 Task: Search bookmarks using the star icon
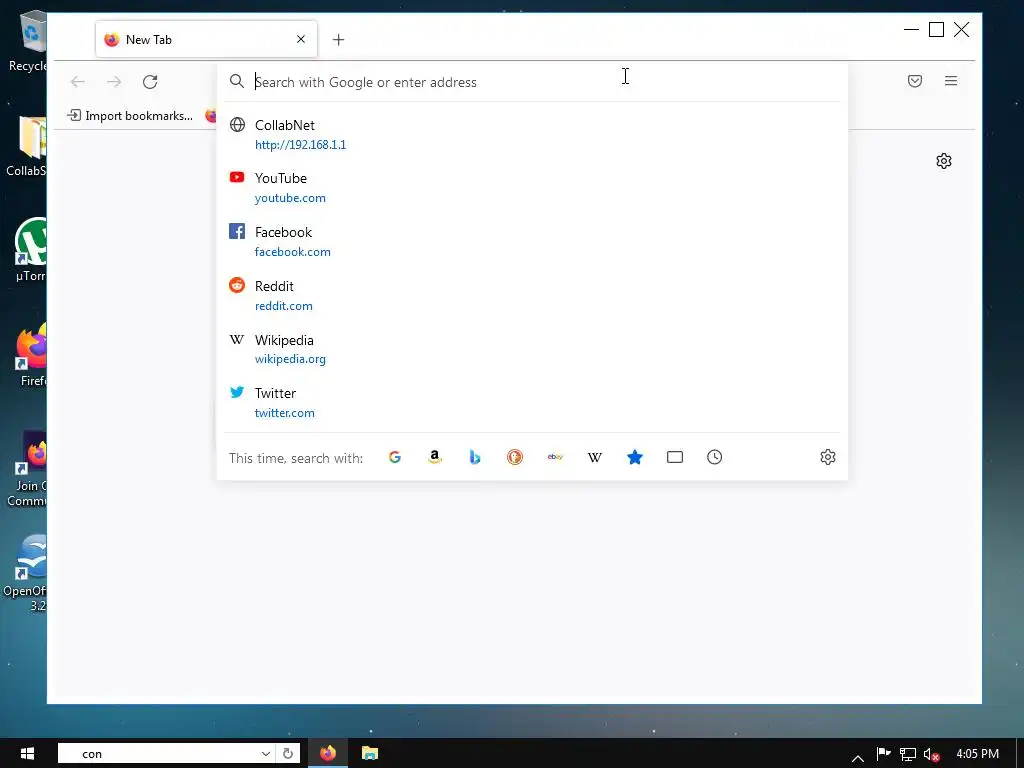point(635,457)
